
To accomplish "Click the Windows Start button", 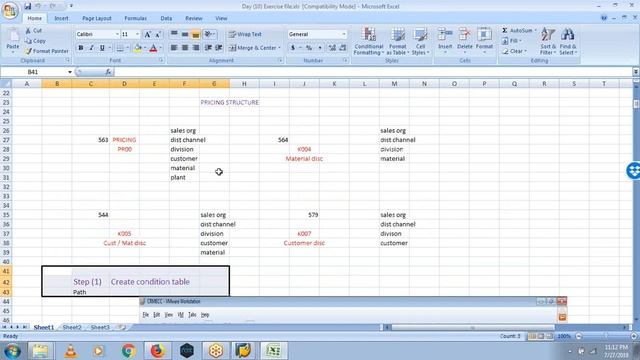I will pyautogui.click(x=12, y=351).
